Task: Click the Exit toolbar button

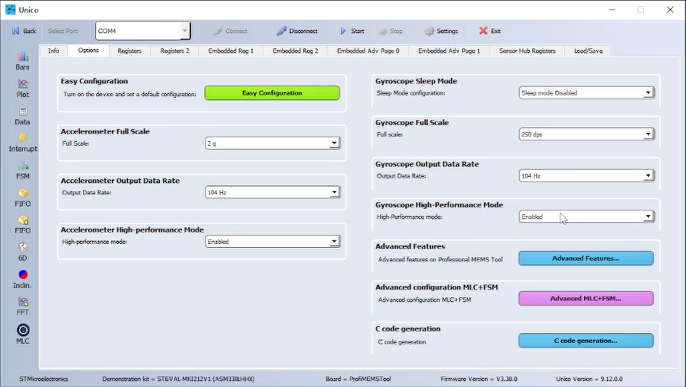Action: click(x=490, y=31)
